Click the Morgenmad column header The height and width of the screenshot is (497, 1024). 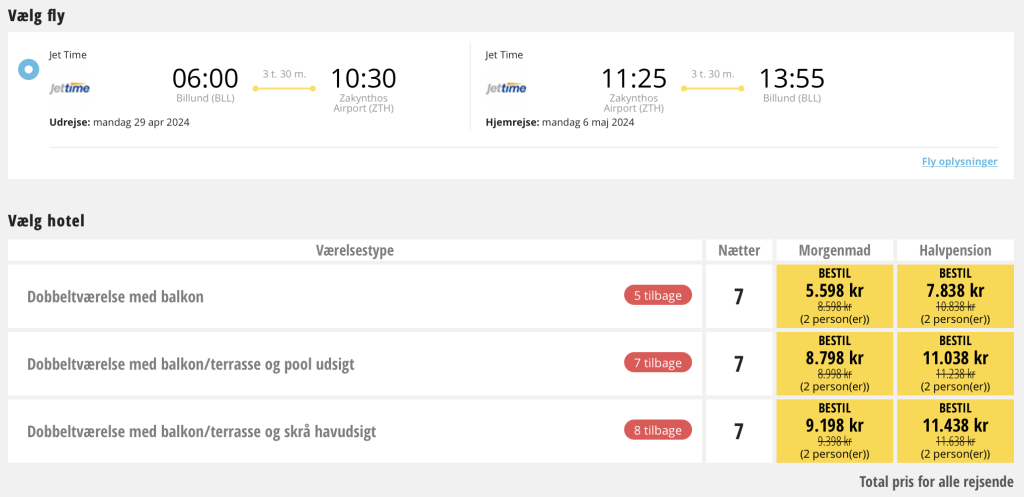pyautogui.click(x=835, y=250)
